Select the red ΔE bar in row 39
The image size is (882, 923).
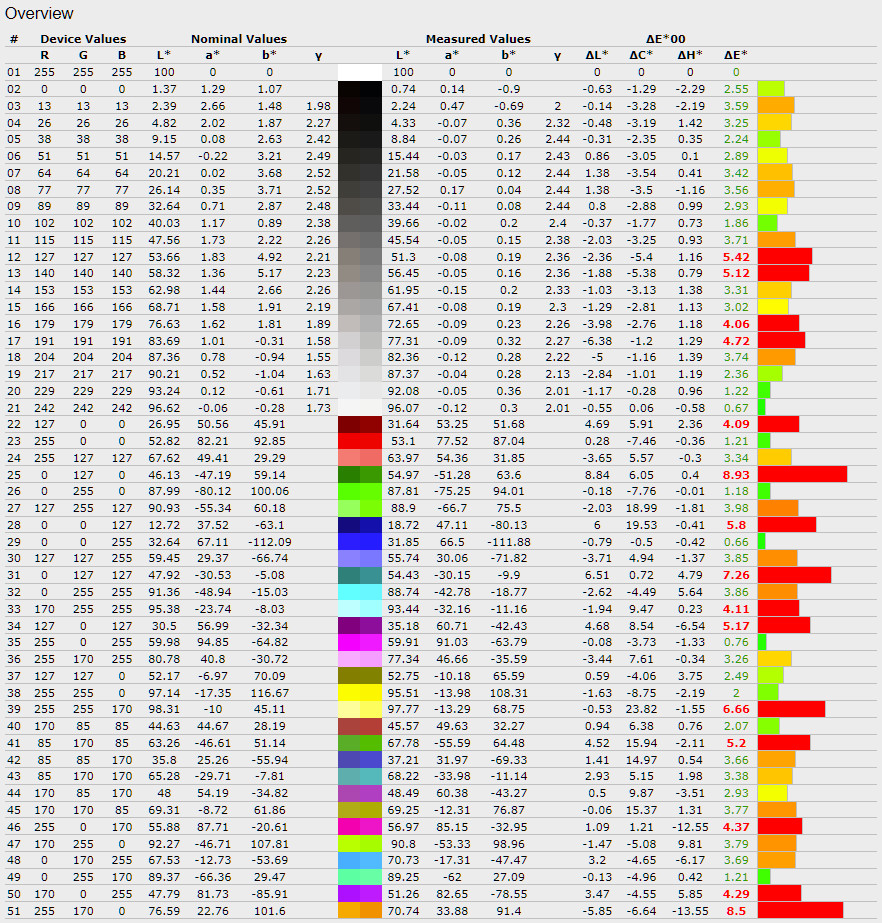(791, 709)
